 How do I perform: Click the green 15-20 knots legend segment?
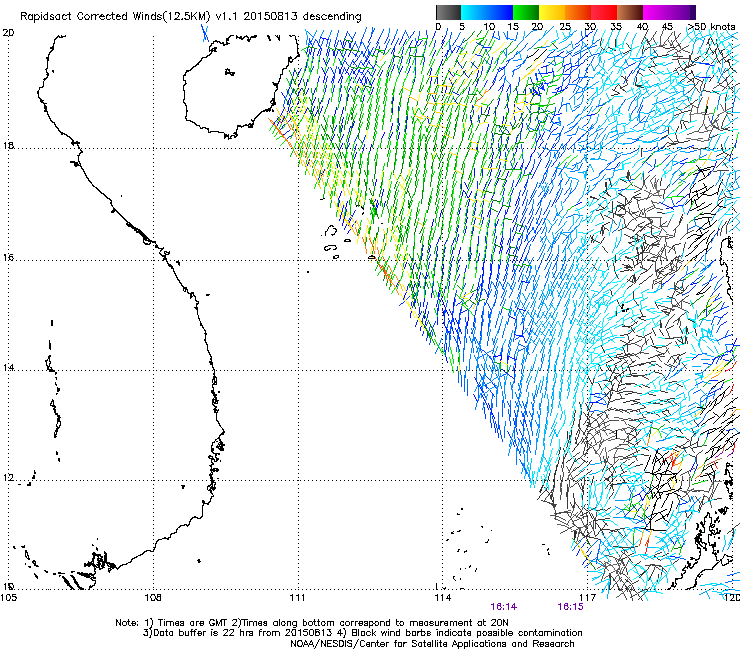point(526,12)
